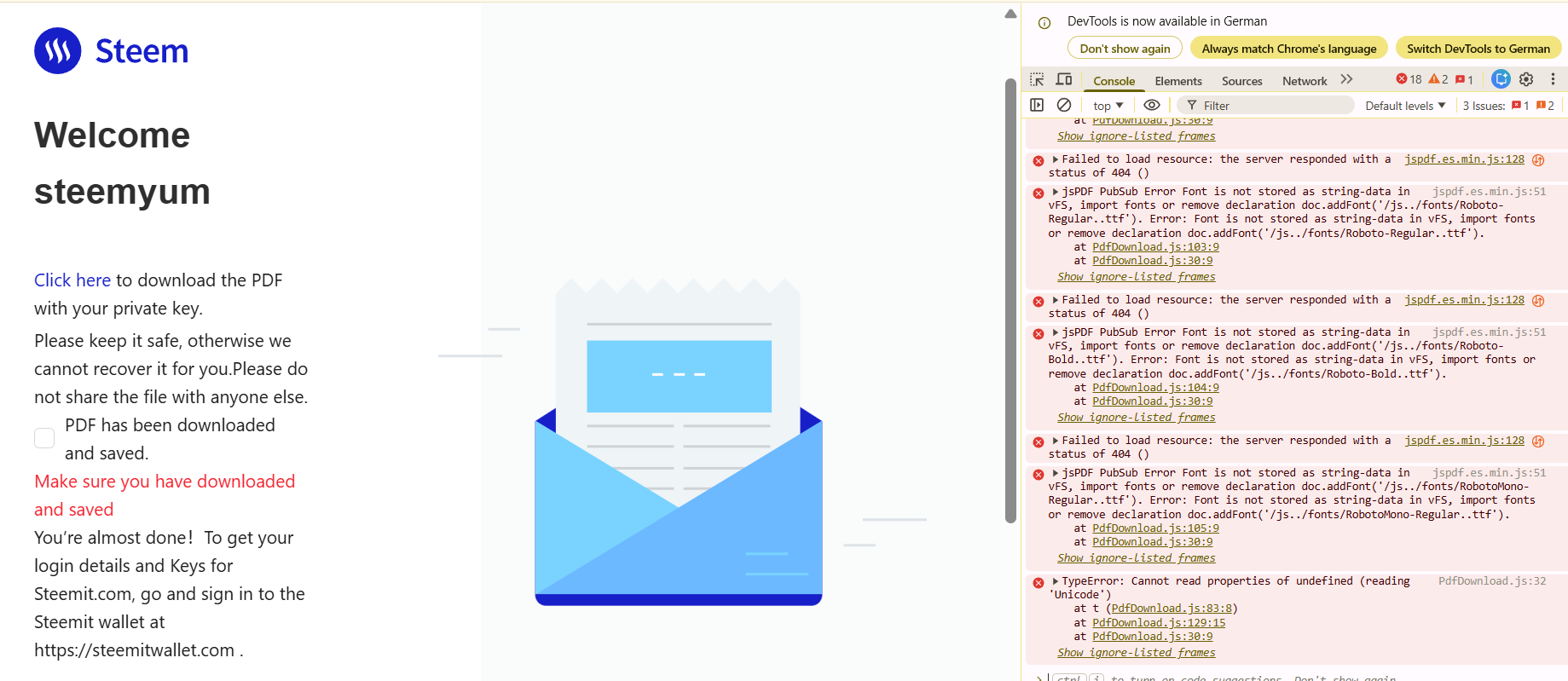
Task: Open the 18 errors counter
Action: pos(1409,79)
